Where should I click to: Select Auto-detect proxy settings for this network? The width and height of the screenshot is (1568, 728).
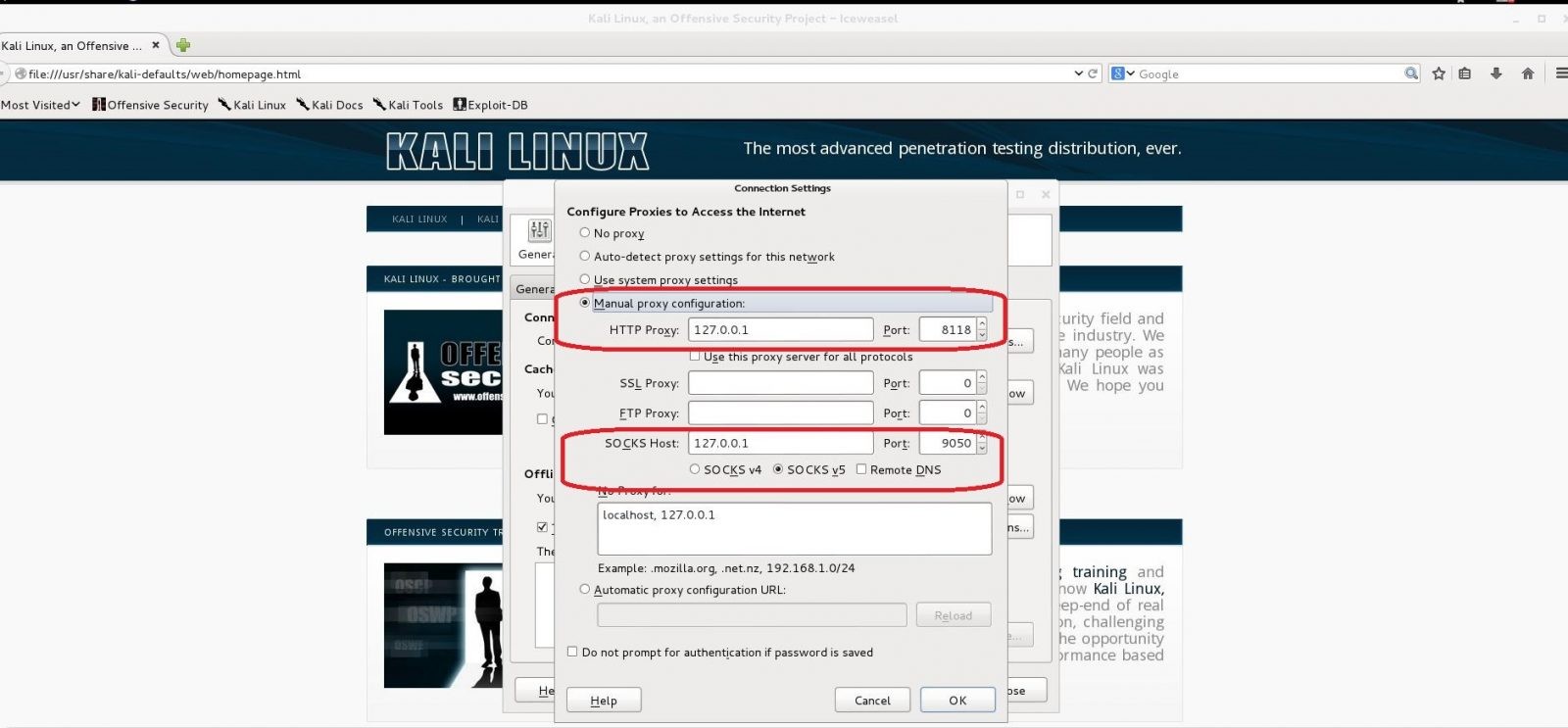click(585, 257)
